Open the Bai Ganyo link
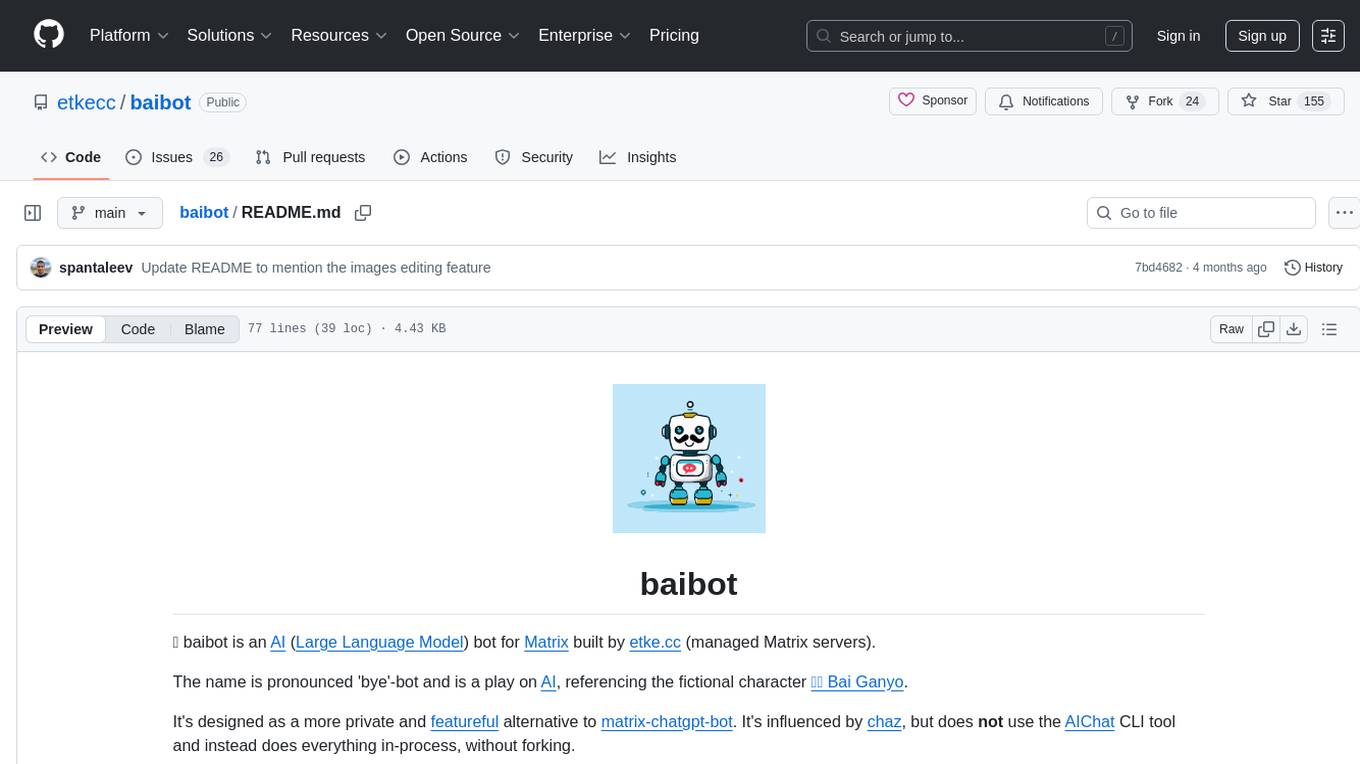 click(x=857, y=682)
